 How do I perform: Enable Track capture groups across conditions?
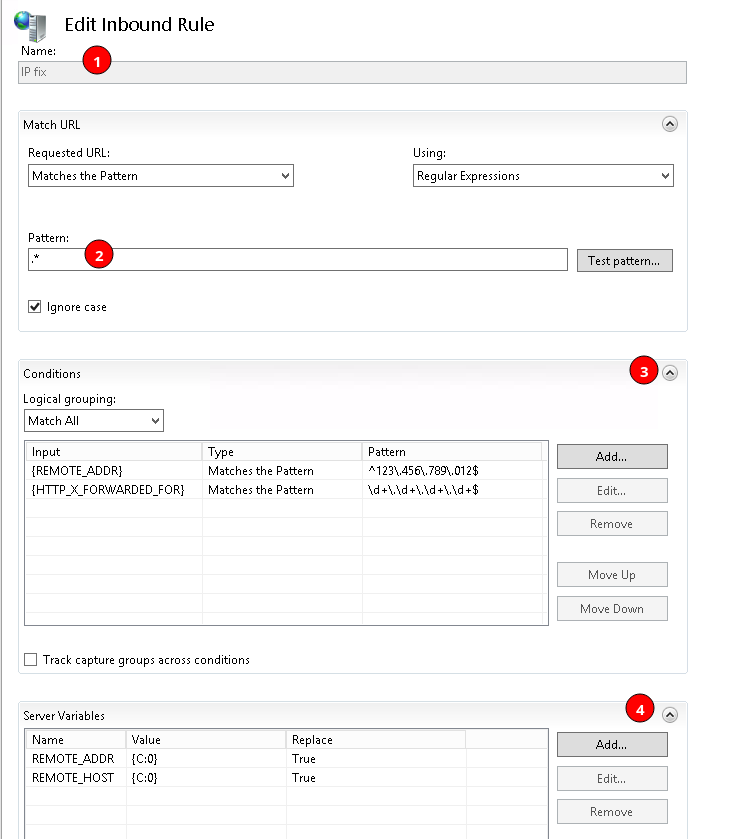coord(31,660)
